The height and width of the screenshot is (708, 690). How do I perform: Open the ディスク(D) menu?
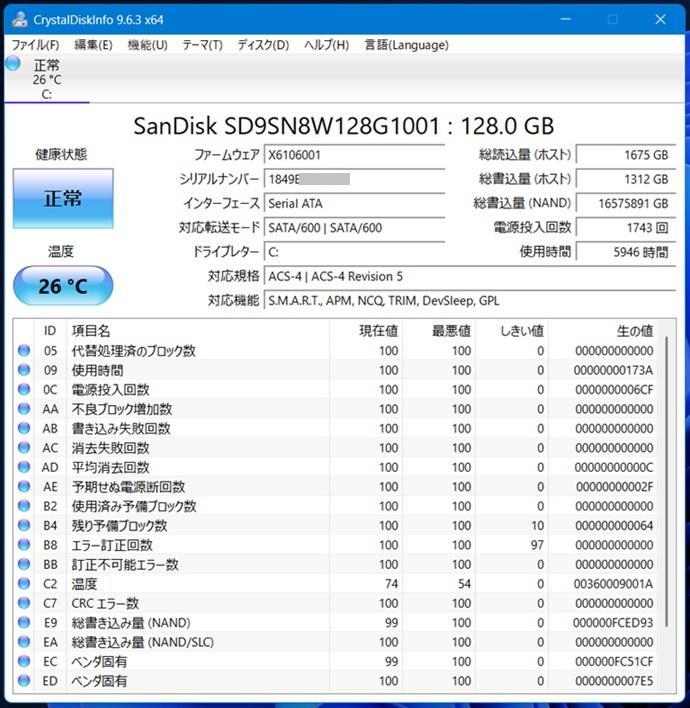pos(263,45)
